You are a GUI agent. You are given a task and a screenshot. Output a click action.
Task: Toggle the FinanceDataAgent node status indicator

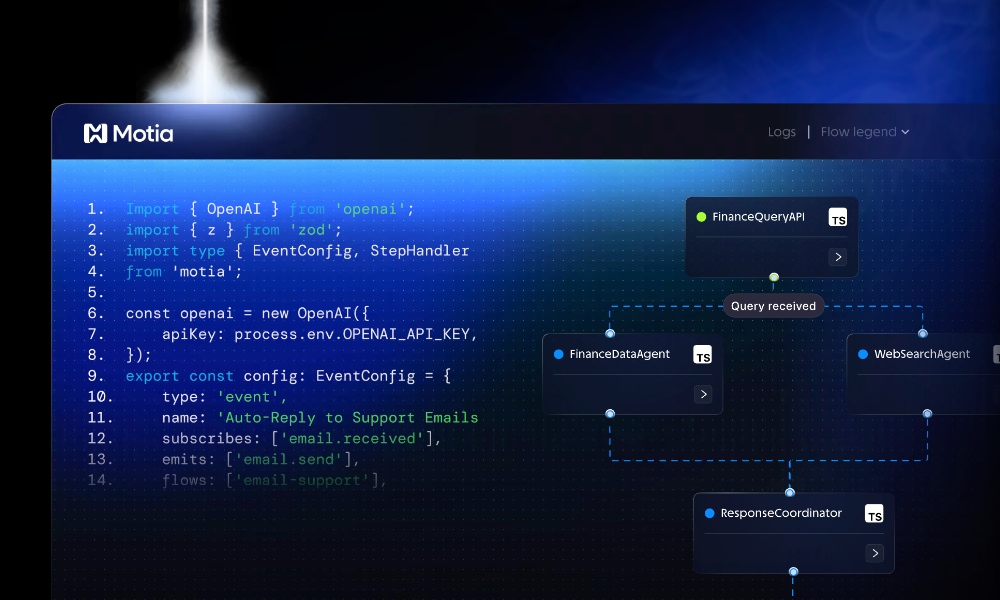click(558, 353)
